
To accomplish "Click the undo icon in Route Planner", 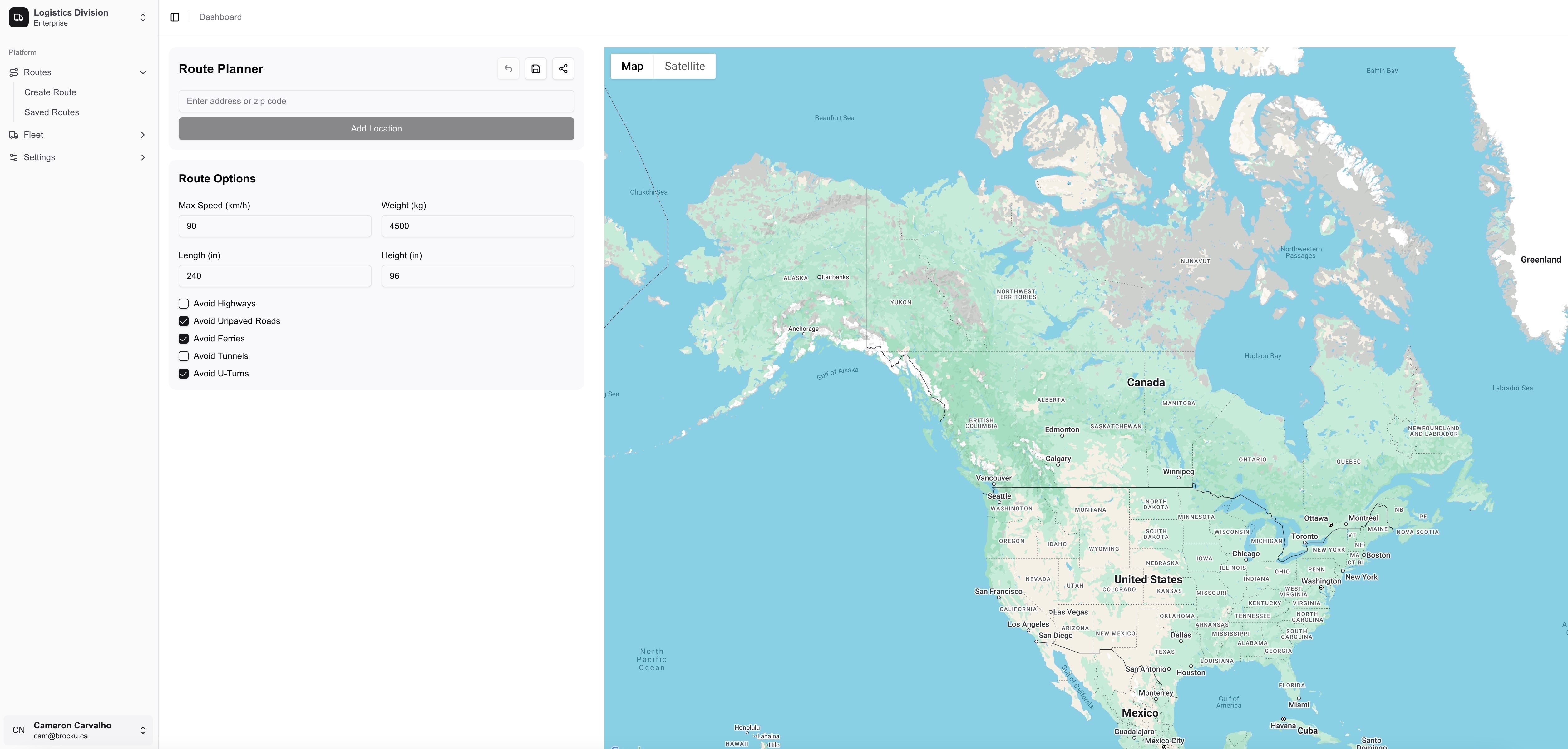I will [x=508, y=69].
